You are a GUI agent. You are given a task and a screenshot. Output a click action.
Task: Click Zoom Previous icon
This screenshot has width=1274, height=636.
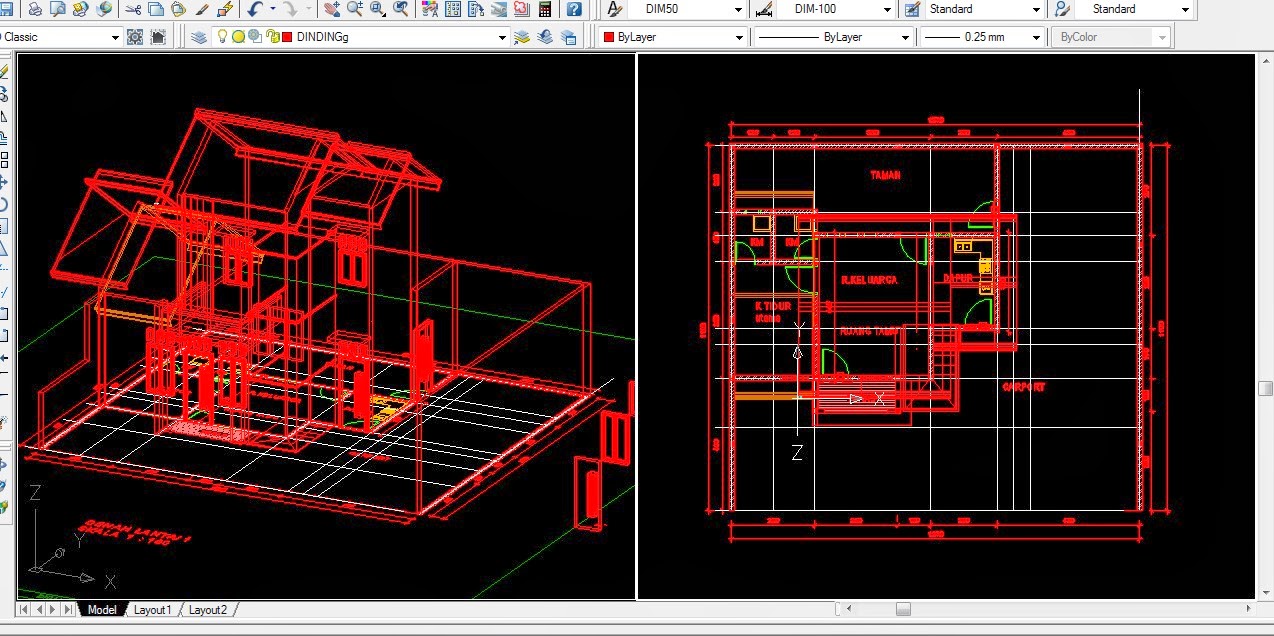(401, 9)
